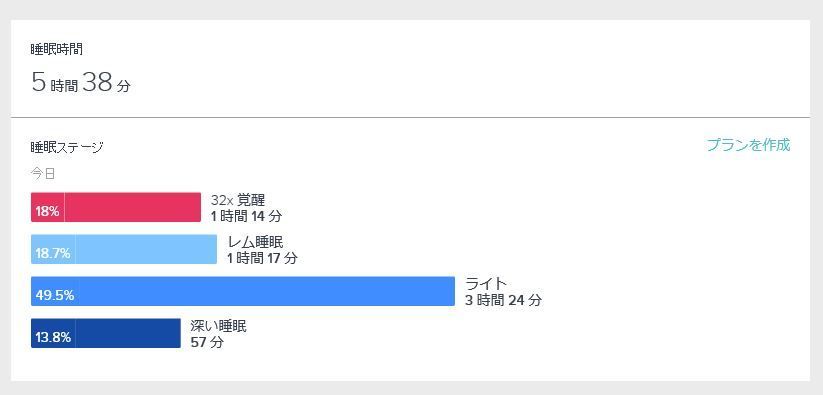The height and width of the screenshot is (395, 823).
Task: Select the dark blue 深い睡眠 bar
Action: click(105, 333)
